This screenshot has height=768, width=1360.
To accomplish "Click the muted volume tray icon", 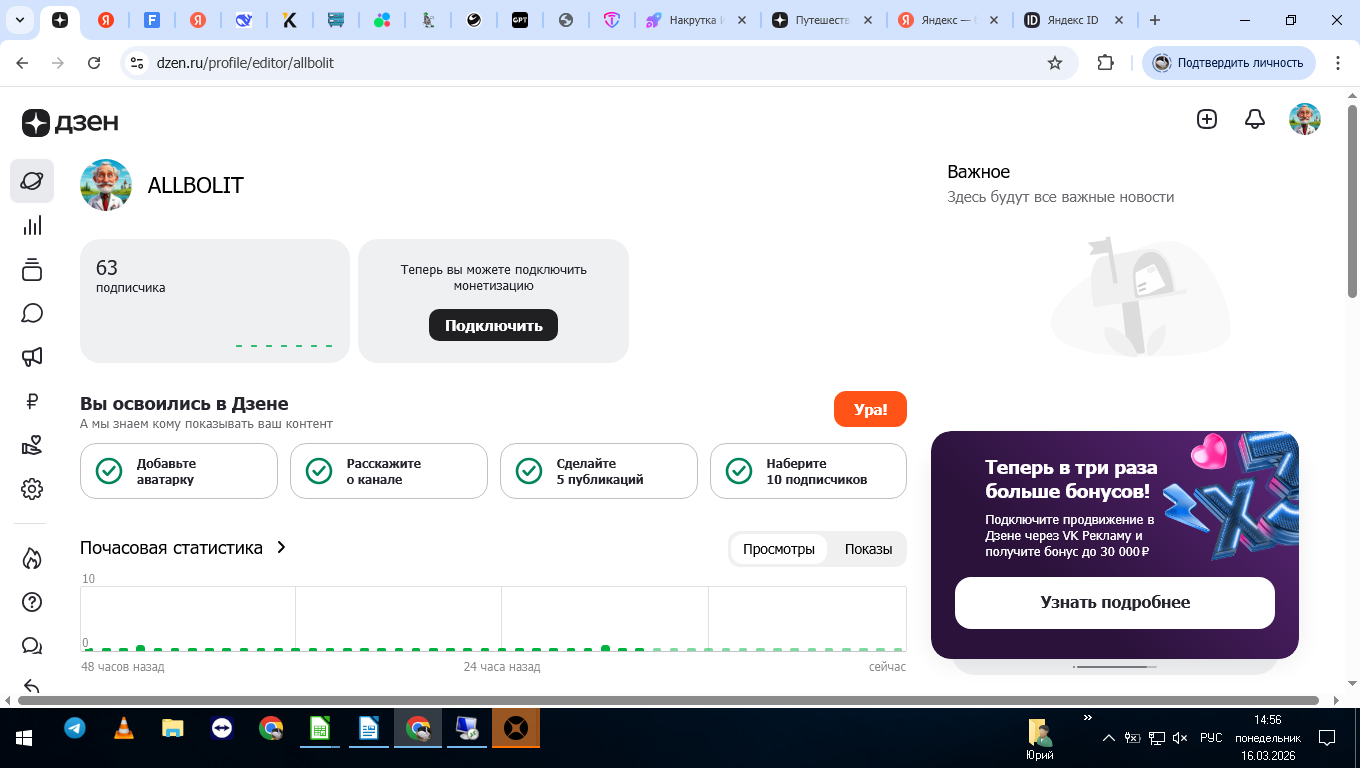I will click(x=1180, y=738).
